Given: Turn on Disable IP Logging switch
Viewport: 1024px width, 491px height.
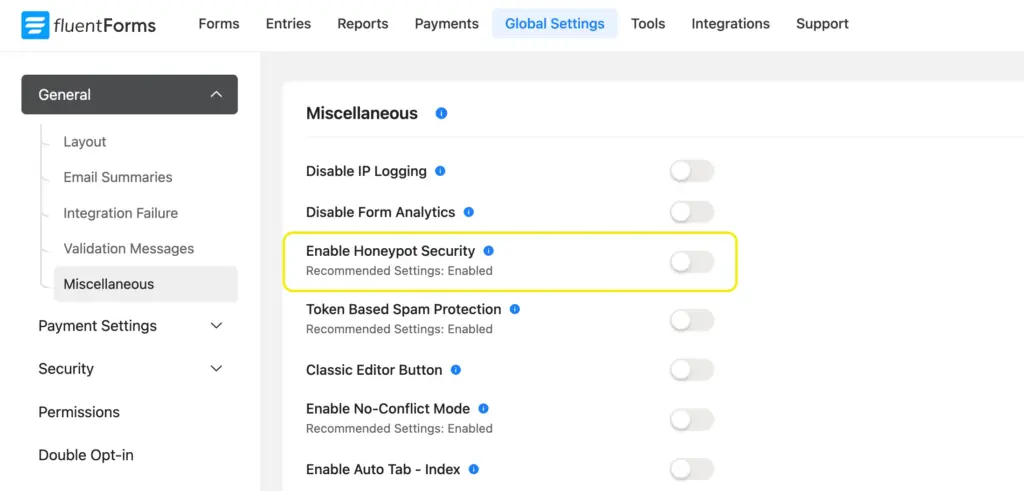Looking at the screenshot, I should click(x=691, y=171).
